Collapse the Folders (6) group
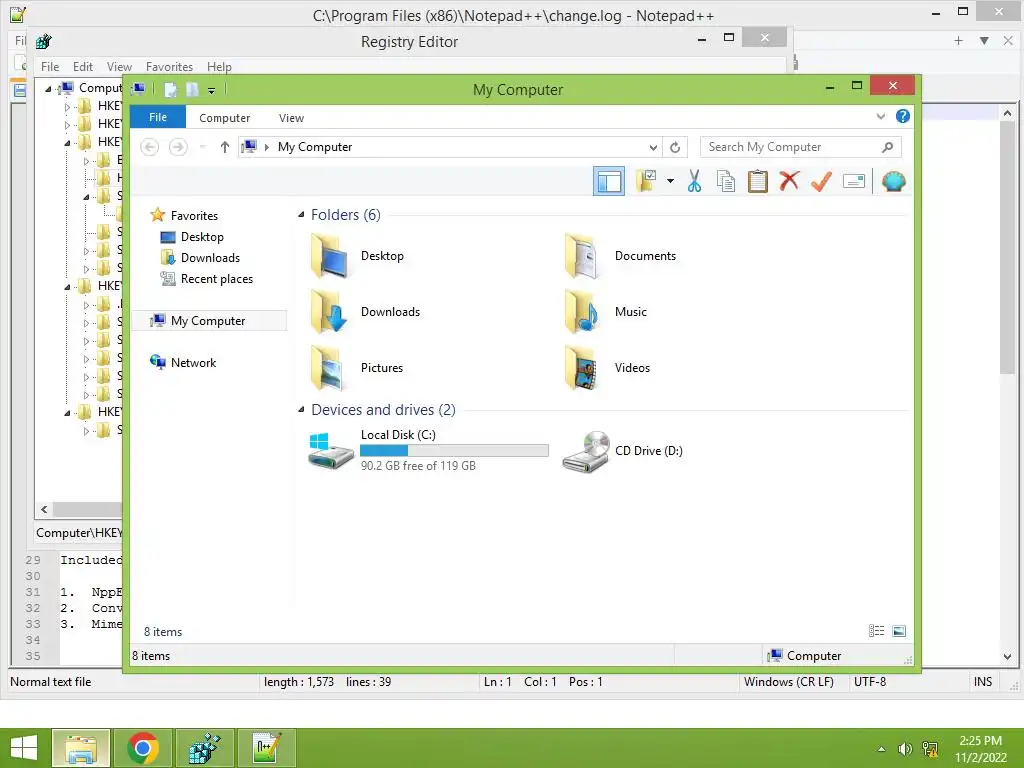The width and height of the screenshot is (1024, 768). point(300,214)
